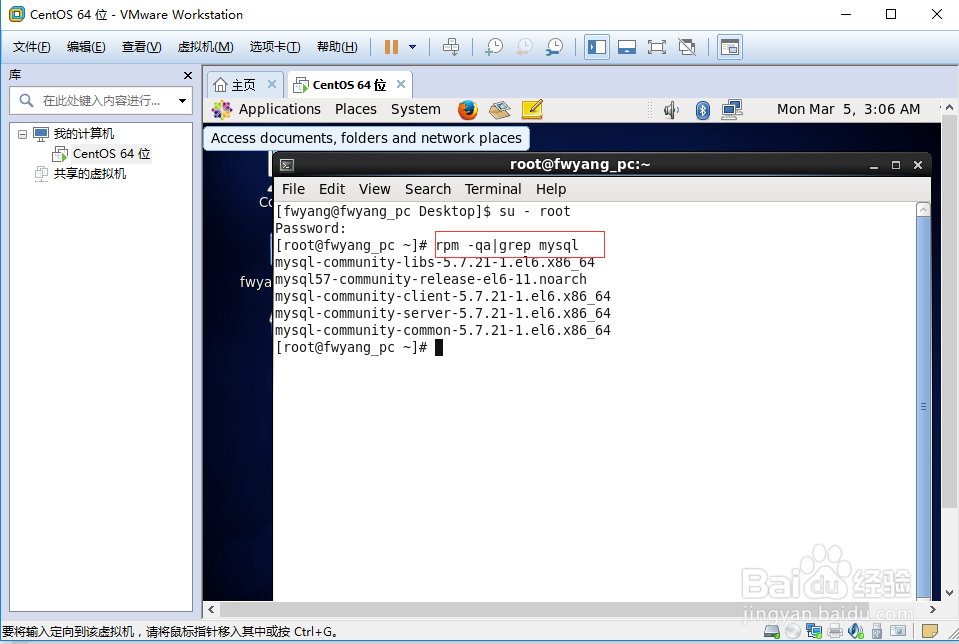The image size is (959, 644).
Task: Click the terminal scrollbar up arrow
Action: [923, 210]
